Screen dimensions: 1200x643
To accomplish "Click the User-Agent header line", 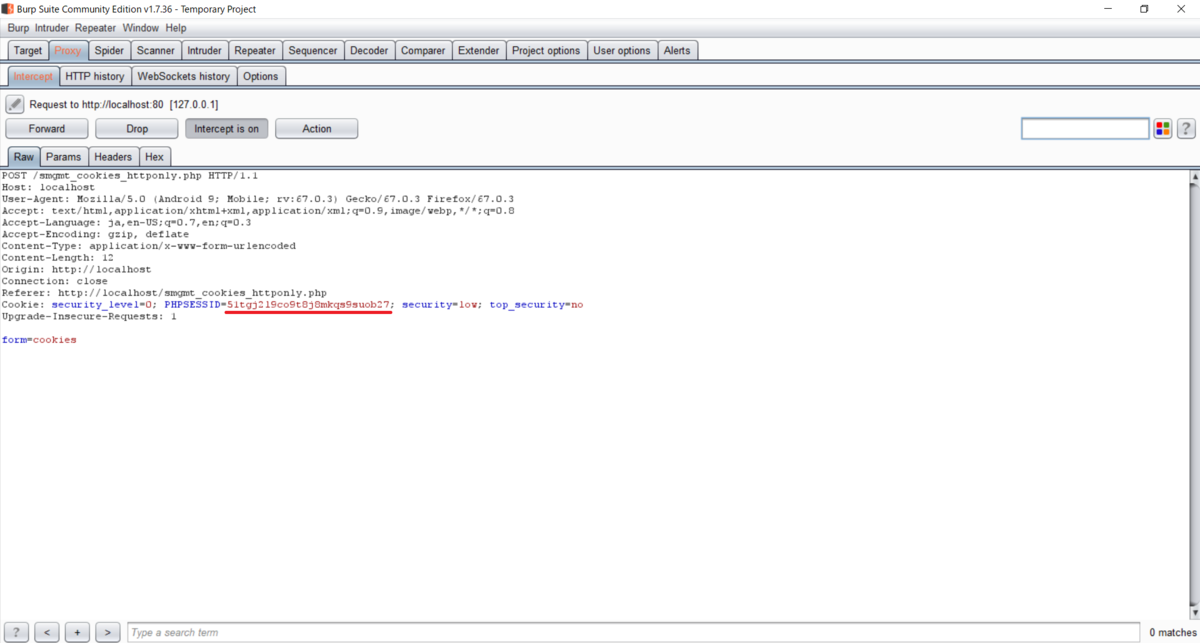I will [x=258, y=199].
